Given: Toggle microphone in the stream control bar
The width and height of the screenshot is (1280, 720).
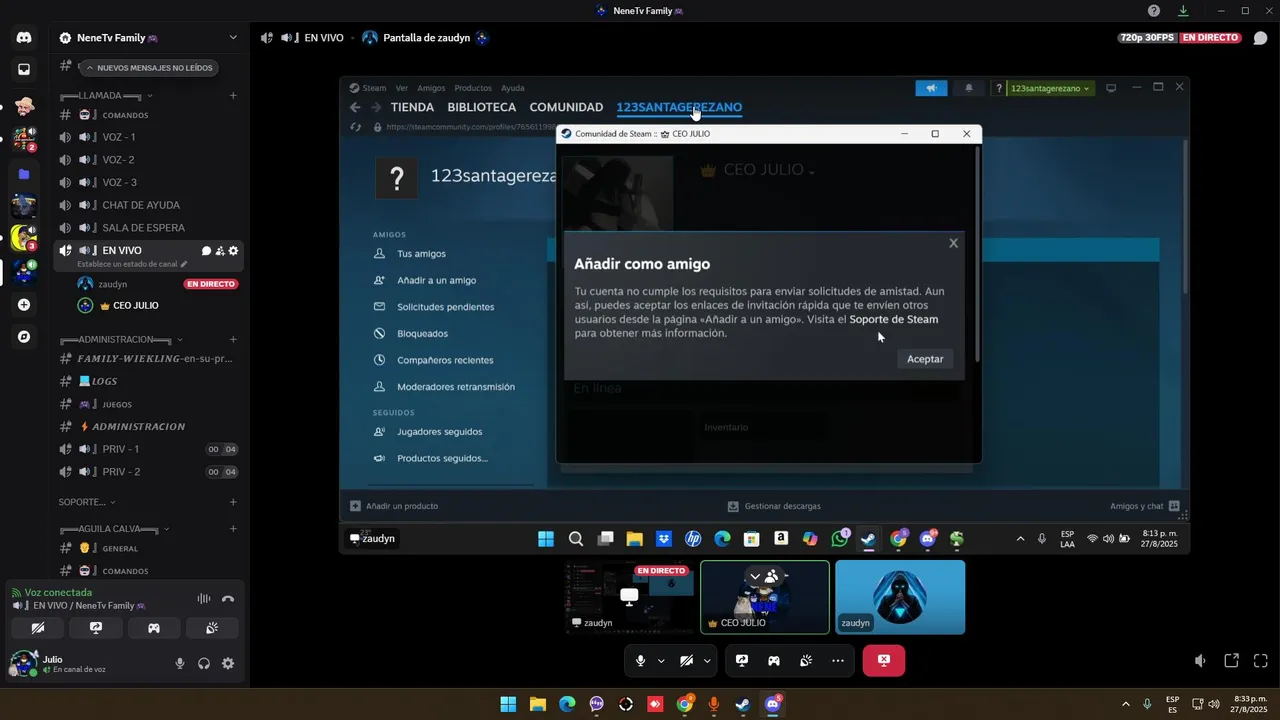Looking at the screenshot, I should pos(641,660).
